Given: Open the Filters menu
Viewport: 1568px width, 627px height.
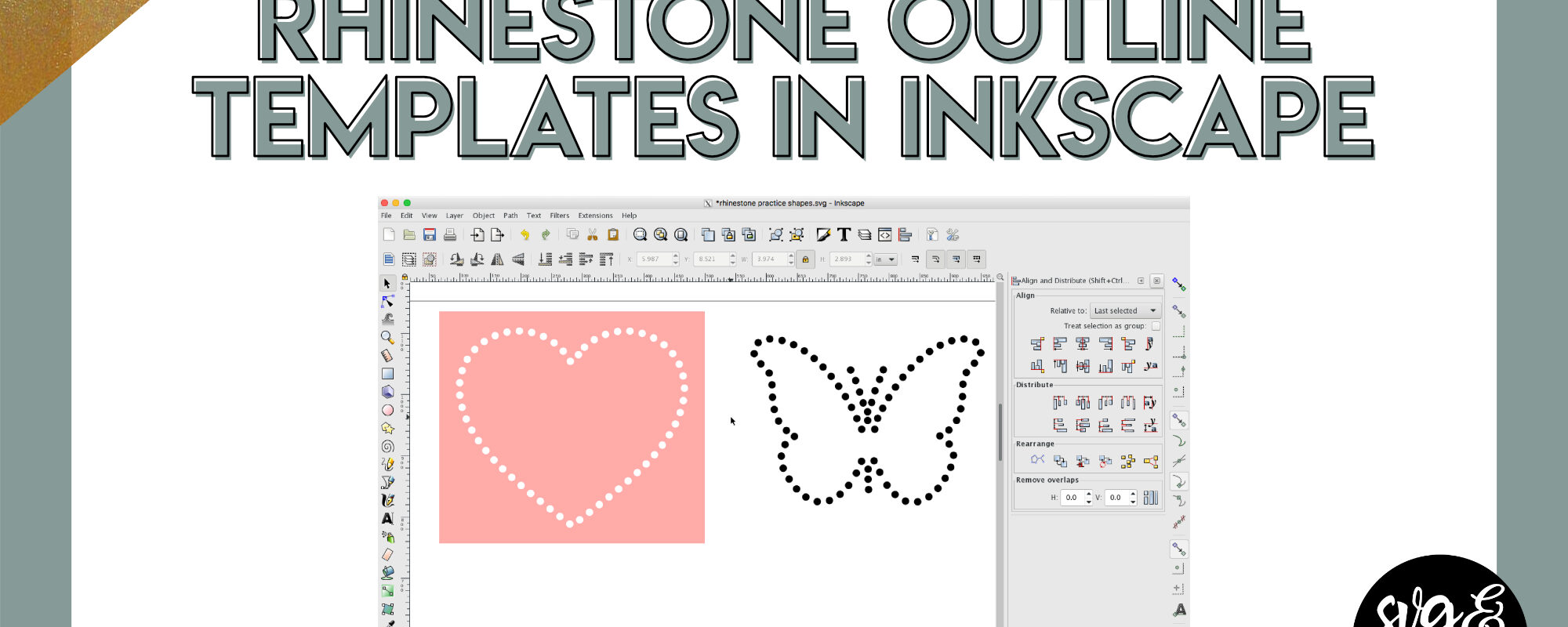Looking at the screenshot, I should click(x=560, y=216).
